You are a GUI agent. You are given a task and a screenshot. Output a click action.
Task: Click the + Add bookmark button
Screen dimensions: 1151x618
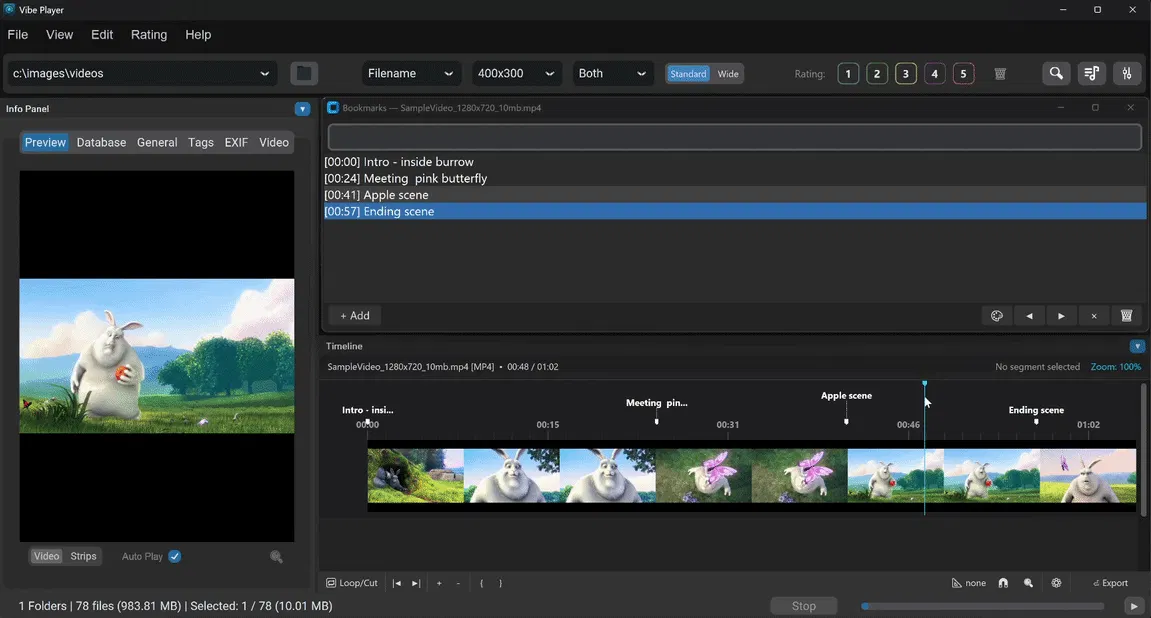355,316
